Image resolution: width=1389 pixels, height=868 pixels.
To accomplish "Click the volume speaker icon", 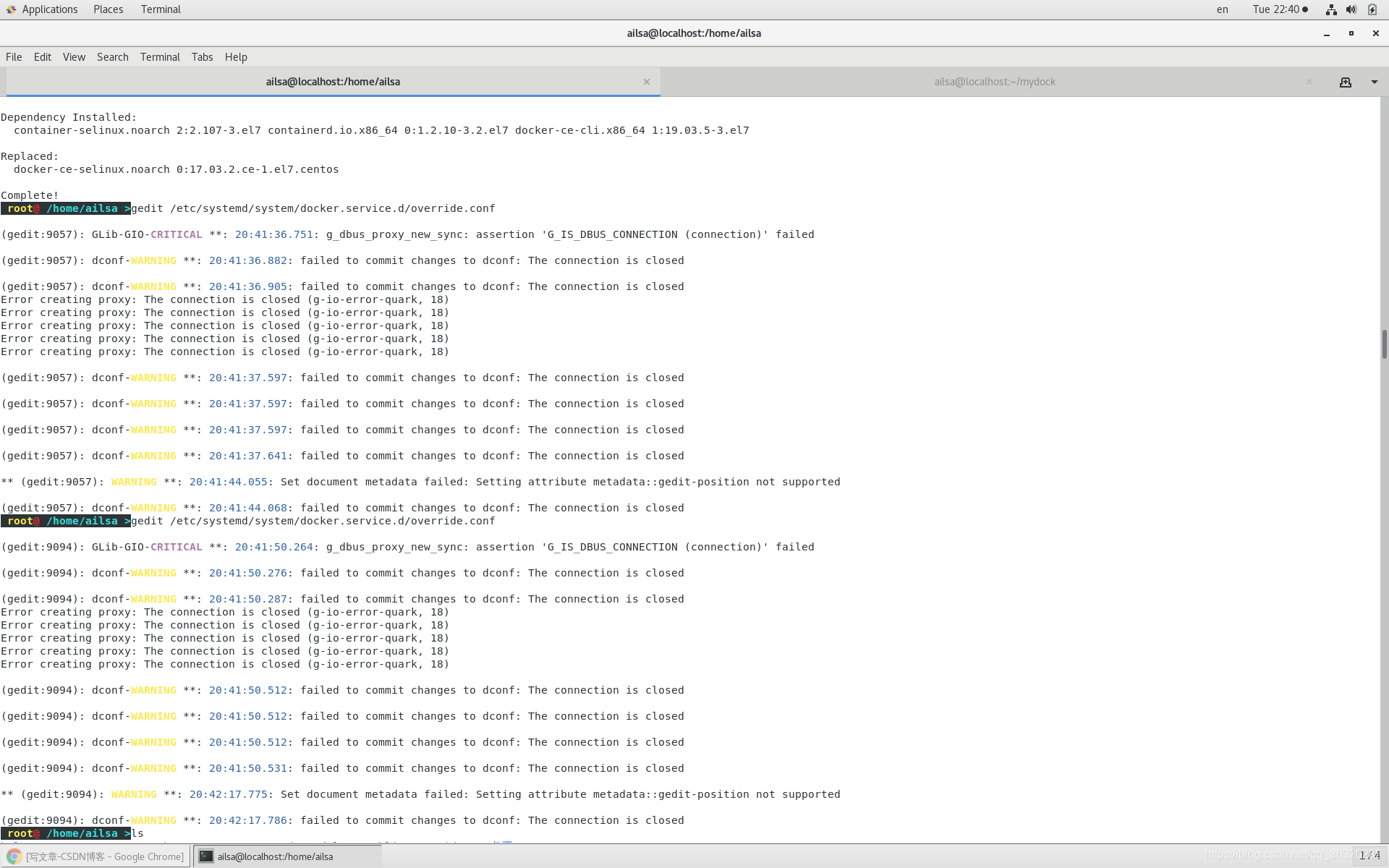I will pos(1351,9).
